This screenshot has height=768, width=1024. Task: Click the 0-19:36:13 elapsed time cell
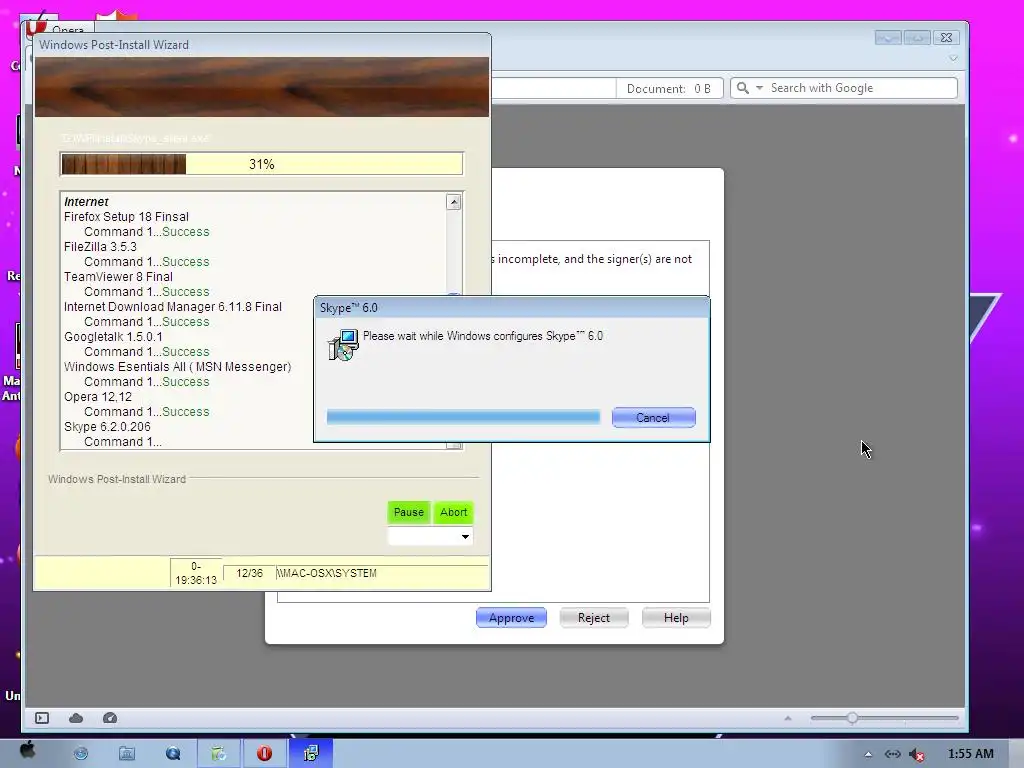(x=196, y=573)
